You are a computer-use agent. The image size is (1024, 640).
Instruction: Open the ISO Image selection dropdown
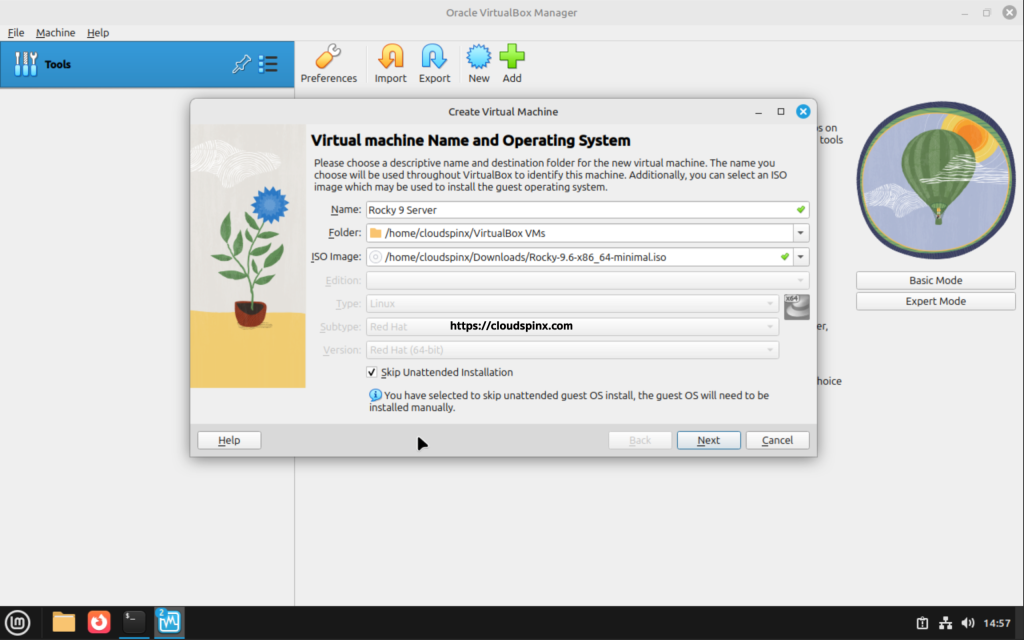[x=800, y=256]
